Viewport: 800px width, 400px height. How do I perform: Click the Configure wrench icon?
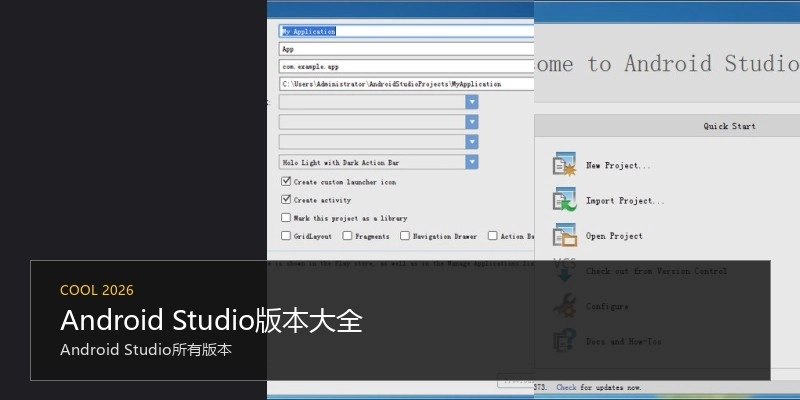coord(564,306)
